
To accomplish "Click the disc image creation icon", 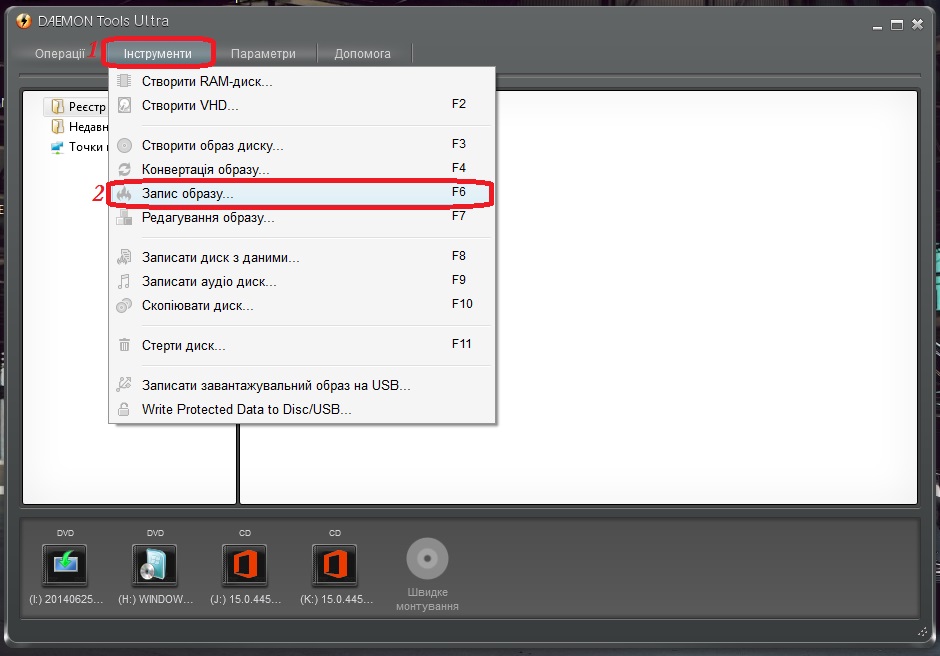I will pyautogui.click(x=124, y=145).
